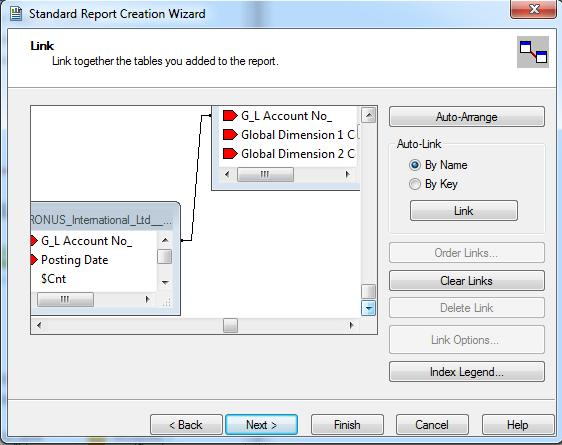Screen dimensions: 562x445
Task: Click upper table's horizontal scrollbar thumb
Action: (x=265, y=174)
